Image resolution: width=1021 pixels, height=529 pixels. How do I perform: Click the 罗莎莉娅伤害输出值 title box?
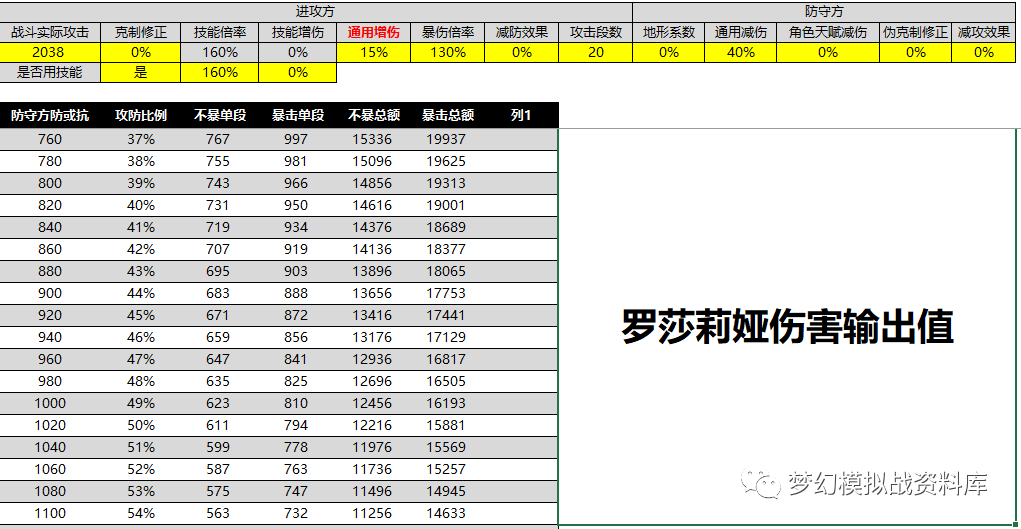tap(789, 326)
